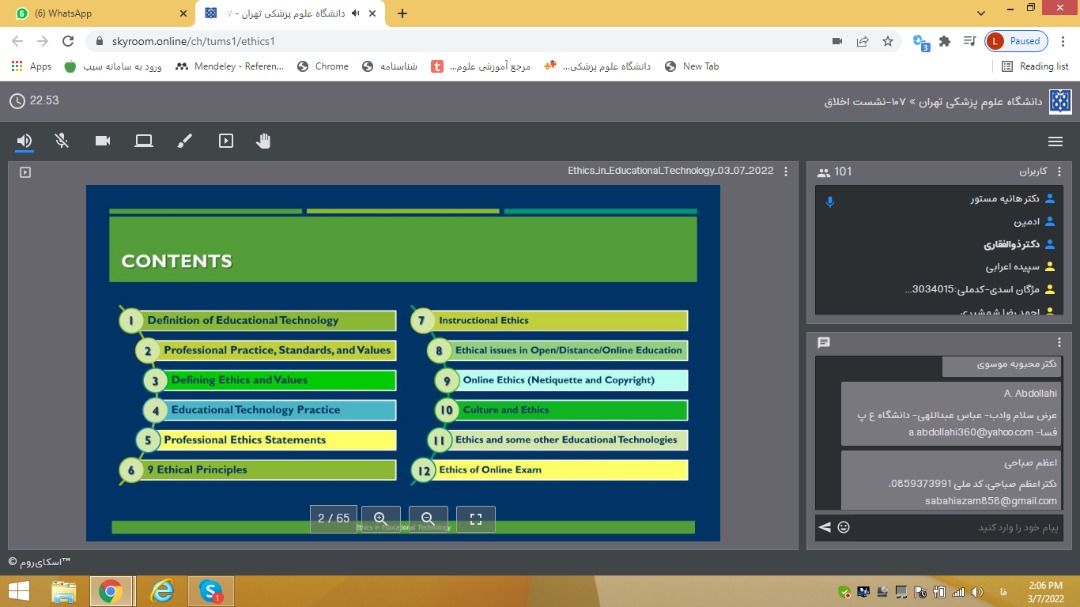The height and width of the screenshot is (607, 1080).
Task: Start screen sharing with laptop icon
Action: (x=144, y=141)
